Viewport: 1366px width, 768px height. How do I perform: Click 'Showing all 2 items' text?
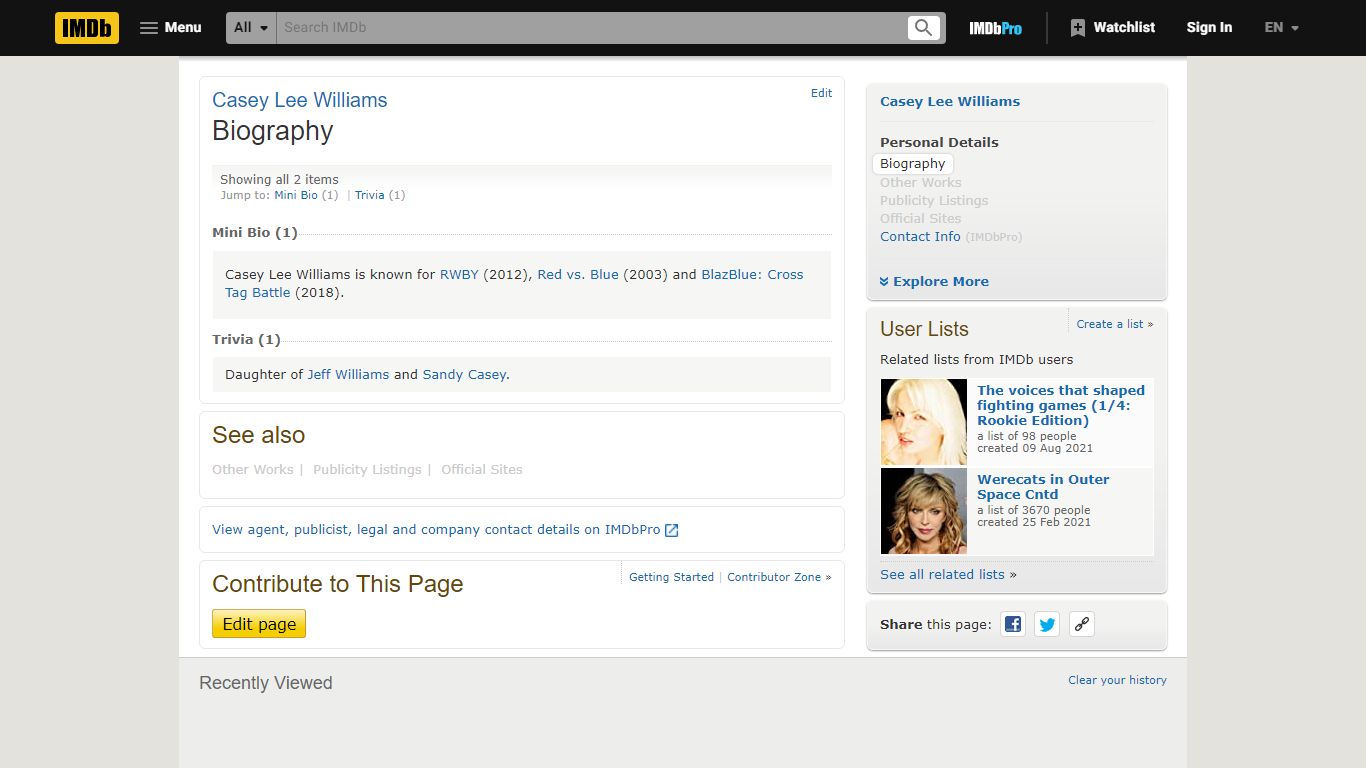279,180
